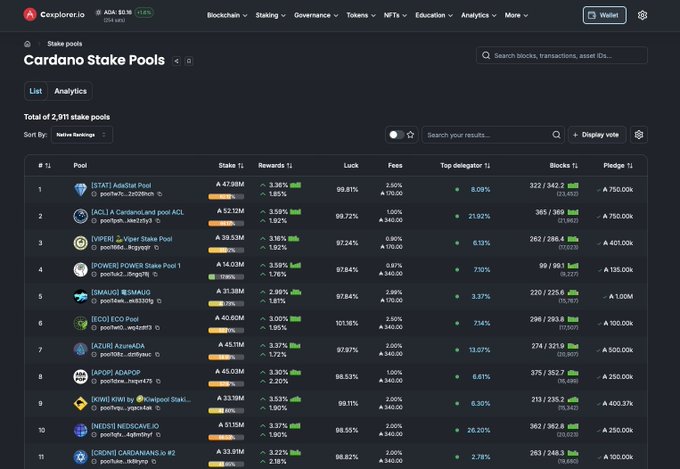Image resolution: width=680 pixels, height=469 pixels.
Task: Sort by the Stake column
Action: pos(231,166)
